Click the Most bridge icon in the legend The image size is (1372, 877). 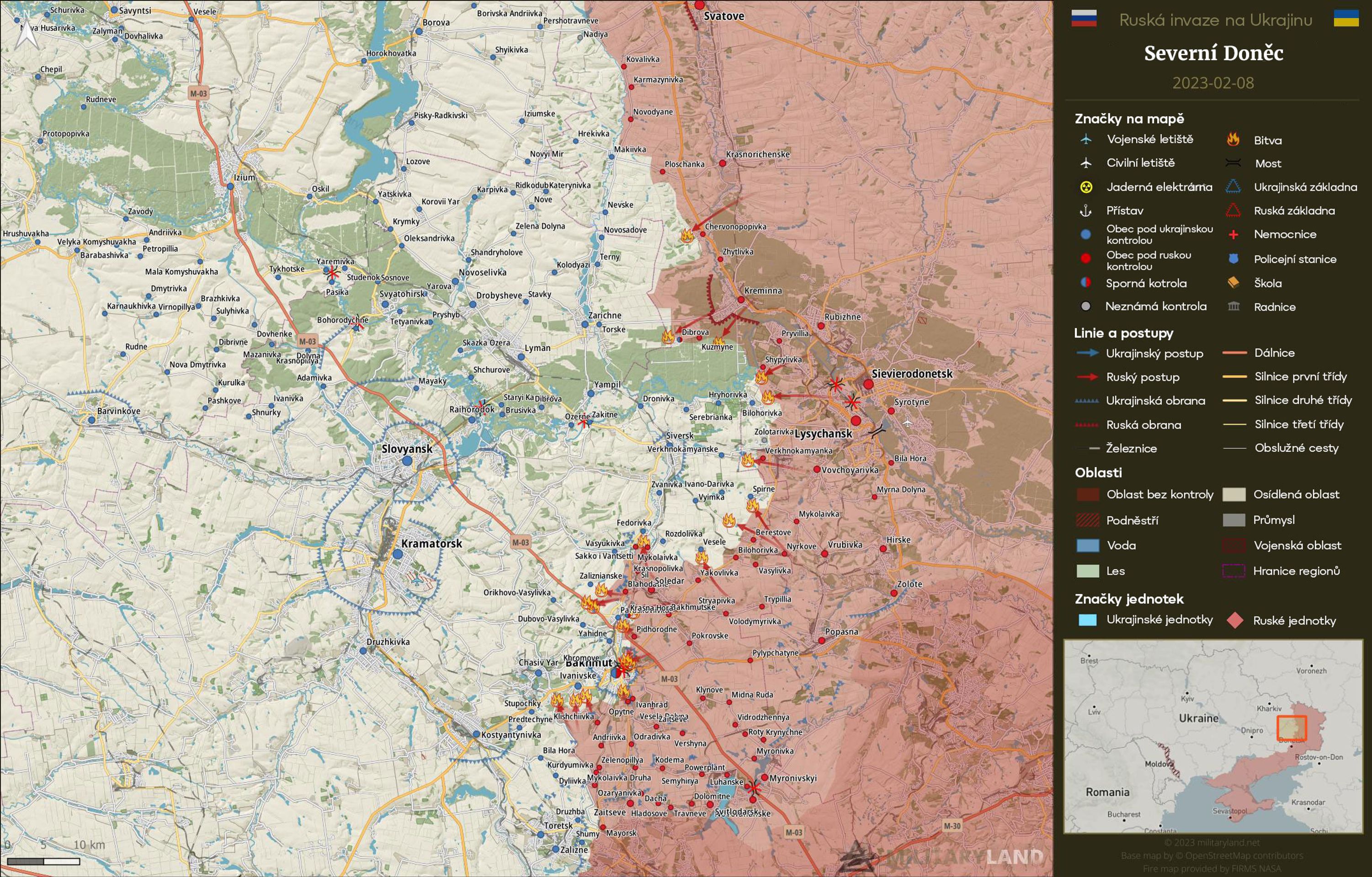(1233, 164)
